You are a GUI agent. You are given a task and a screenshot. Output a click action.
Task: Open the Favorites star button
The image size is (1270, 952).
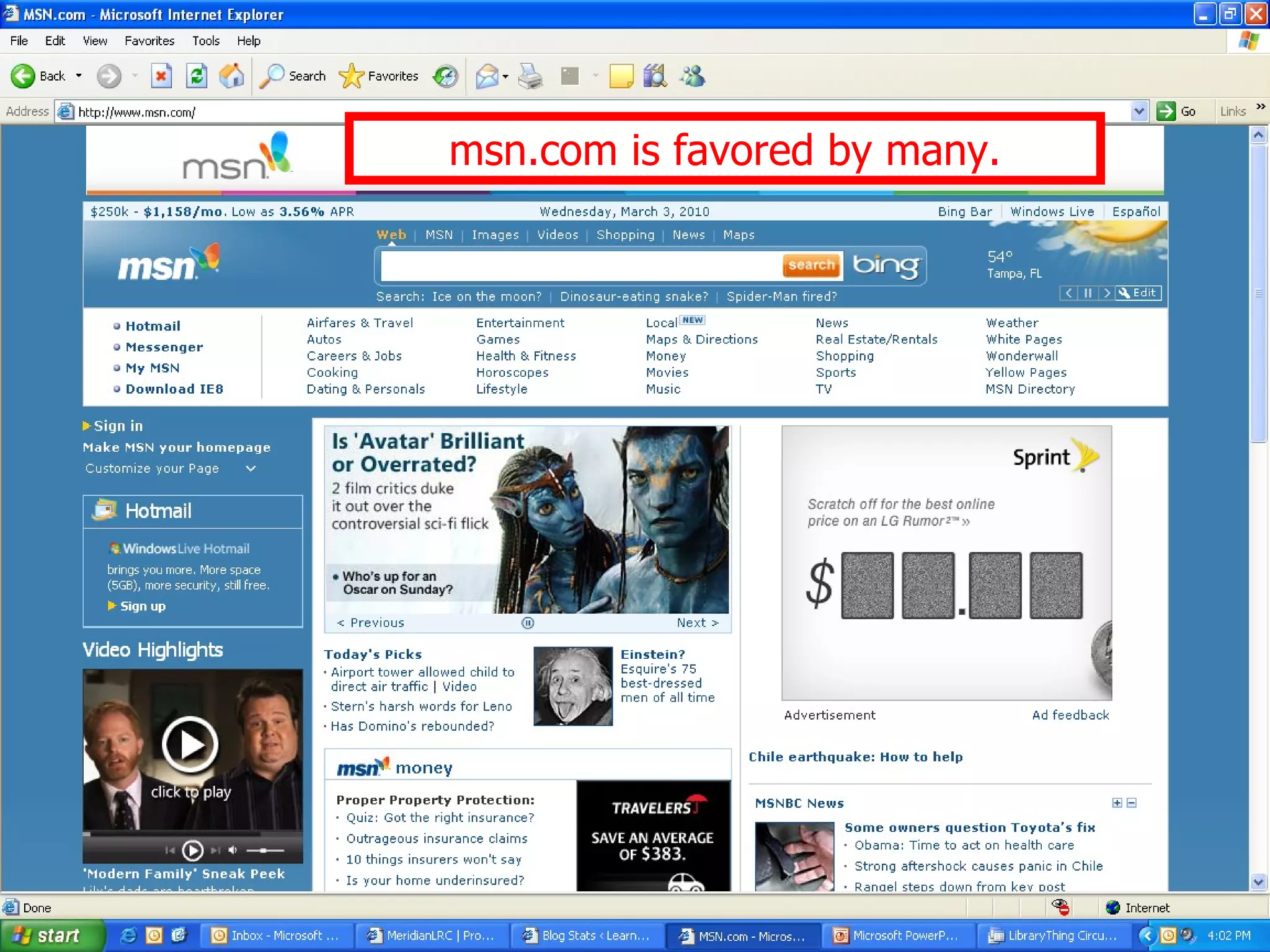(379, 76)
